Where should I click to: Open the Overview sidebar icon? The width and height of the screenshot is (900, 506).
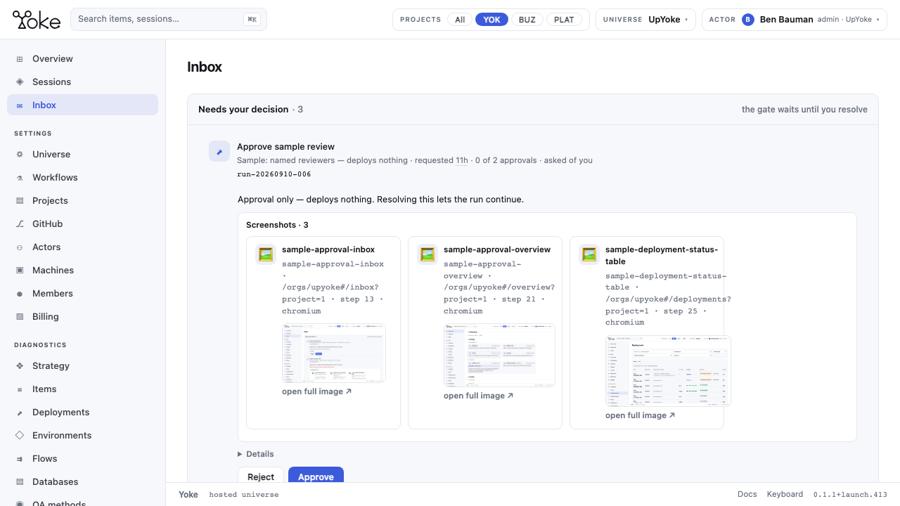point(20,59)
